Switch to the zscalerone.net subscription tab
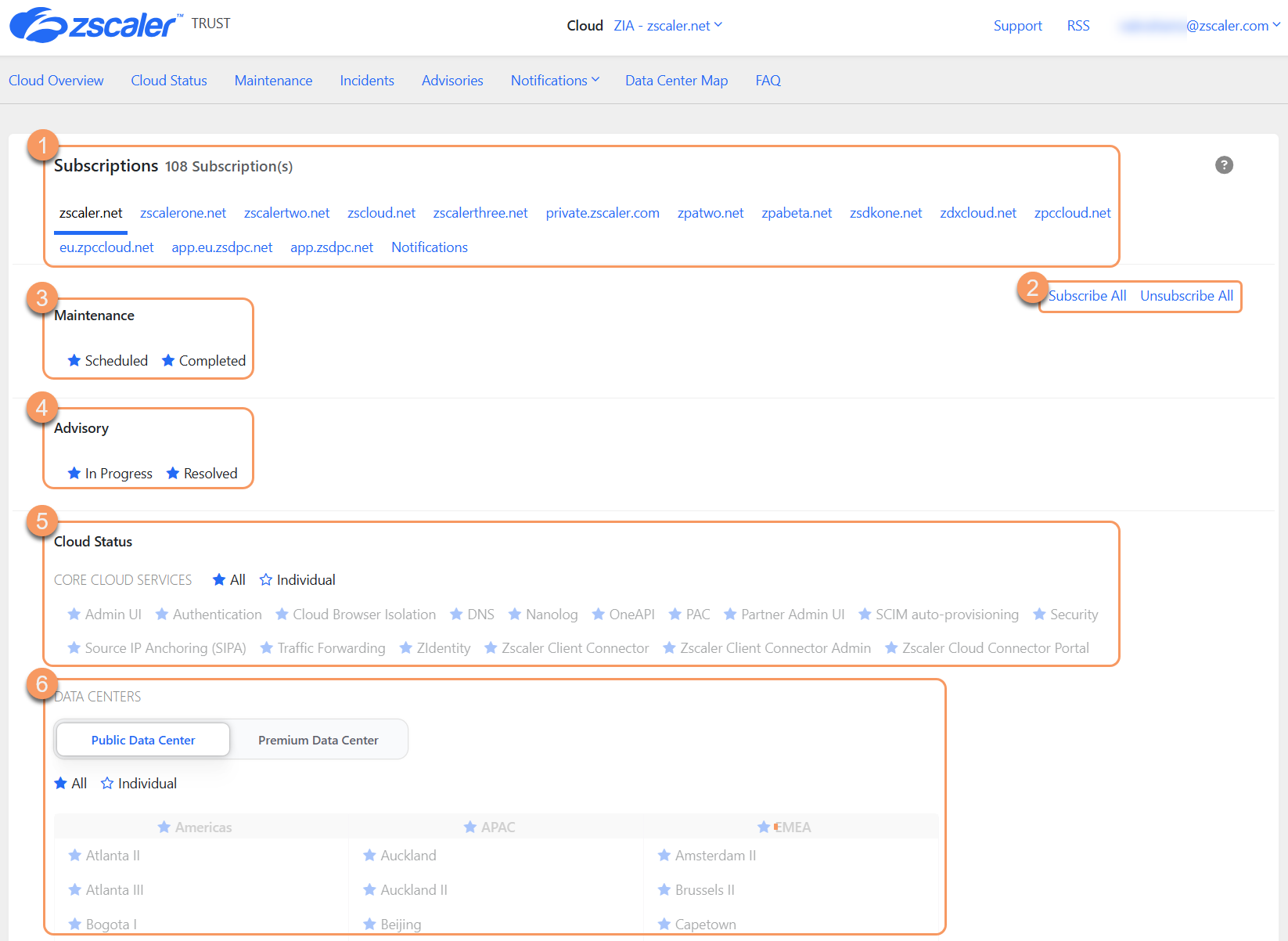1288x941 pixels. pos(183,213)
